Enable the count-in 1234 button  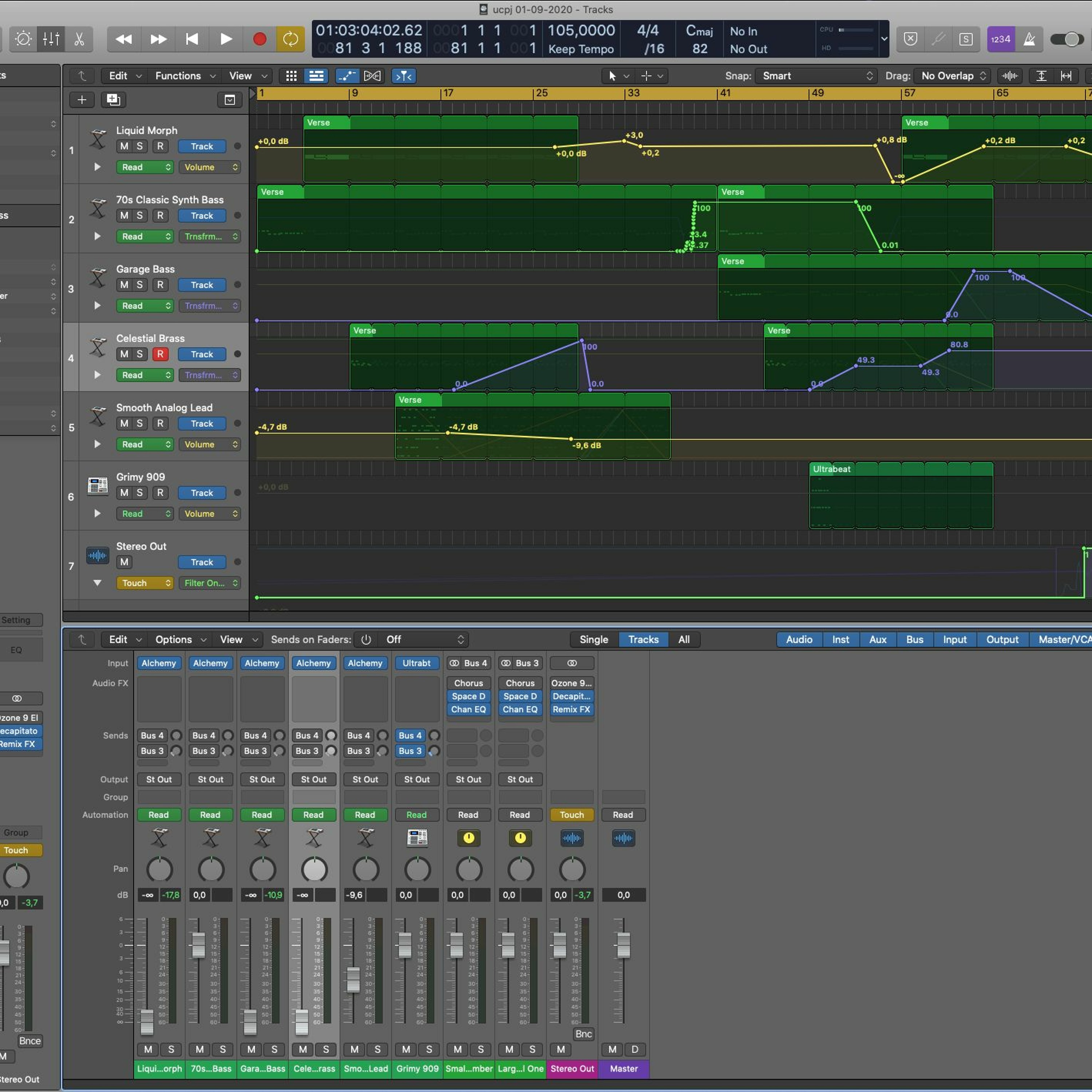1000,39
